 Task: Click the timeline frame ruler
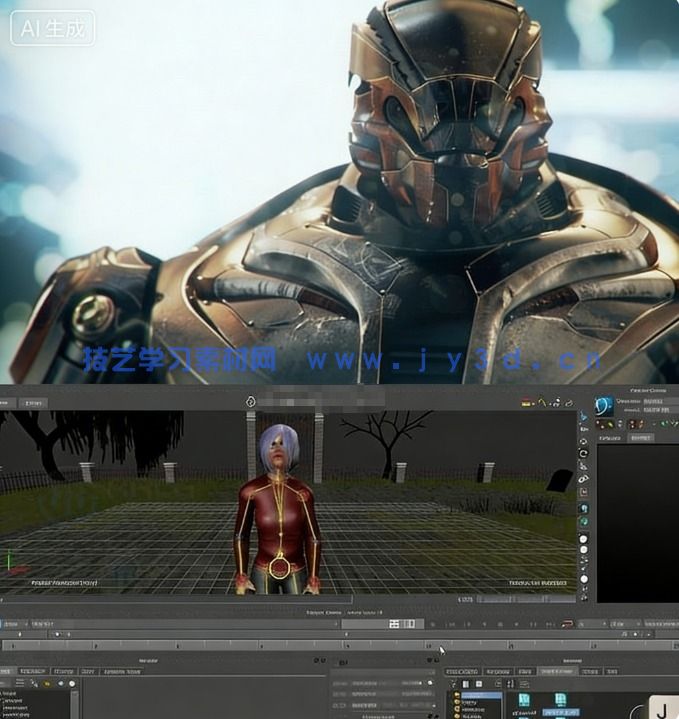pyautogui.click(x=339, y=645)
